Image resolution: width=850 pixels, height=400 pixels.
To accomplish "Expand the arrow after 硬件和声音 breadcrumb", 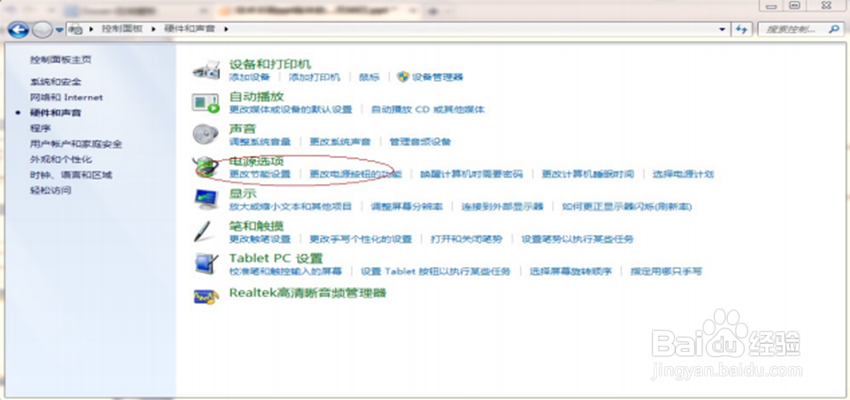I will [226, 29].
